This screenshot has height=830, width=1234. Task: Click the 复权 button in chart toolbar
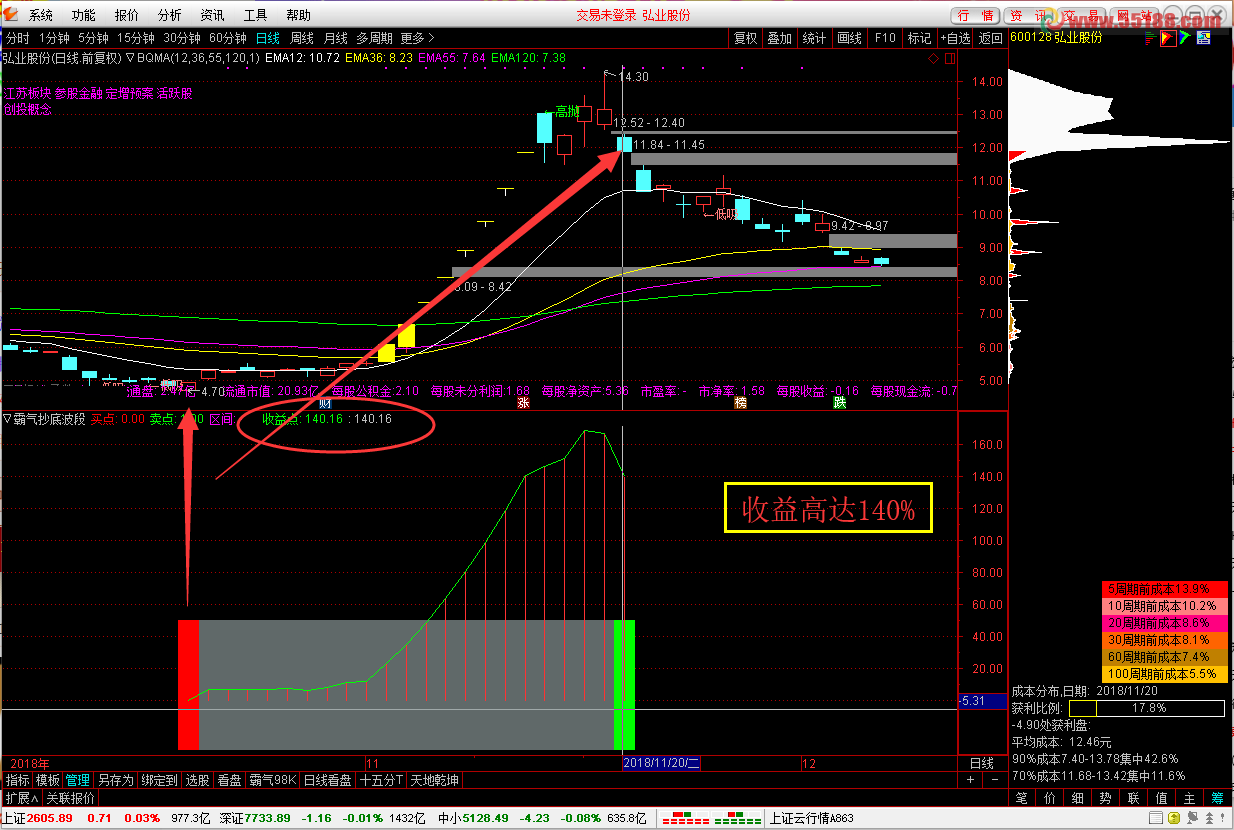[x=745, y=38]
